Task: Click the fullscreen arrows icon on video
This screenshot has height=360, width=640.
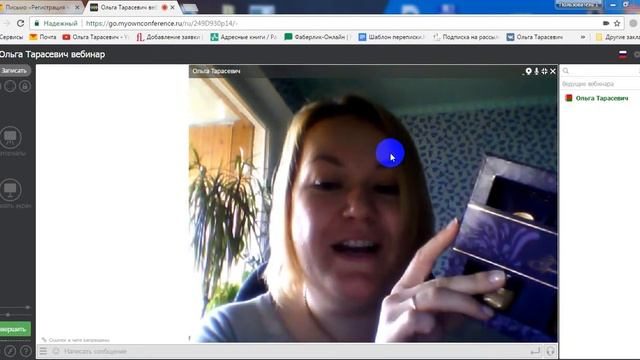Action: [x=544, y=71]
